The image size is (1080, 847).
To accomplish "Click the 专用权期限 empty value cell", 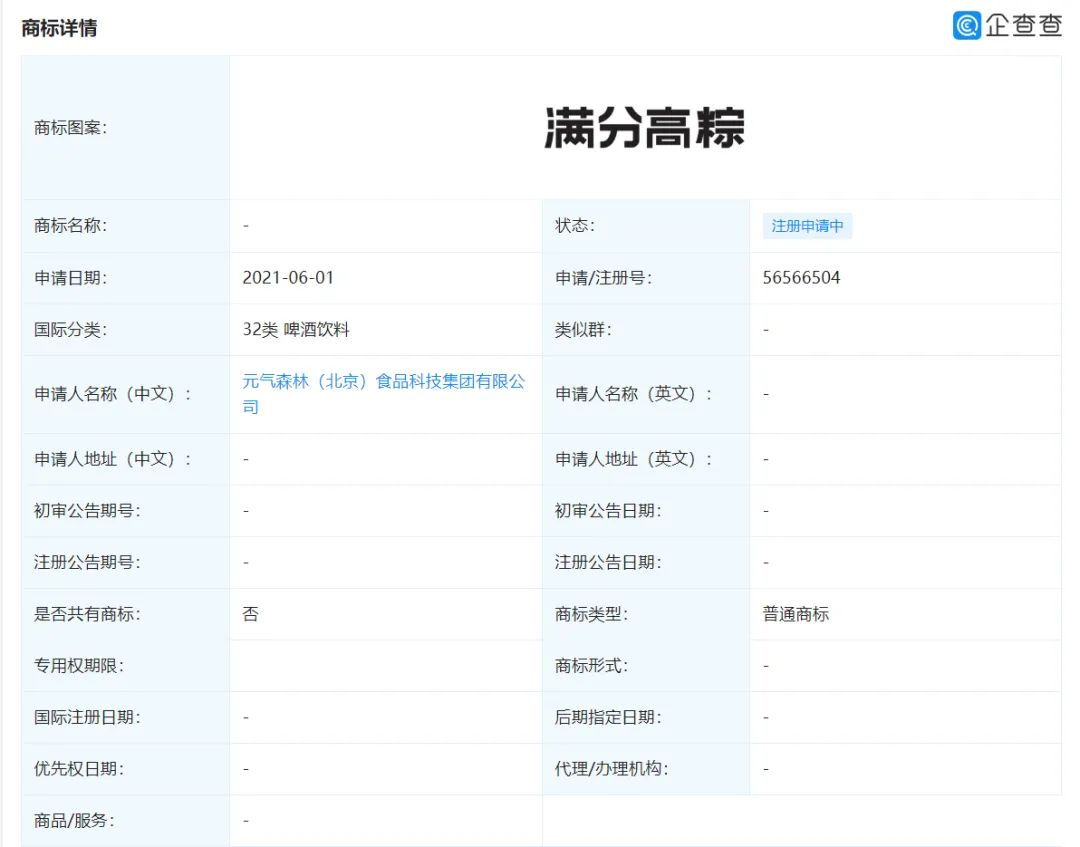I will (385, 666).
